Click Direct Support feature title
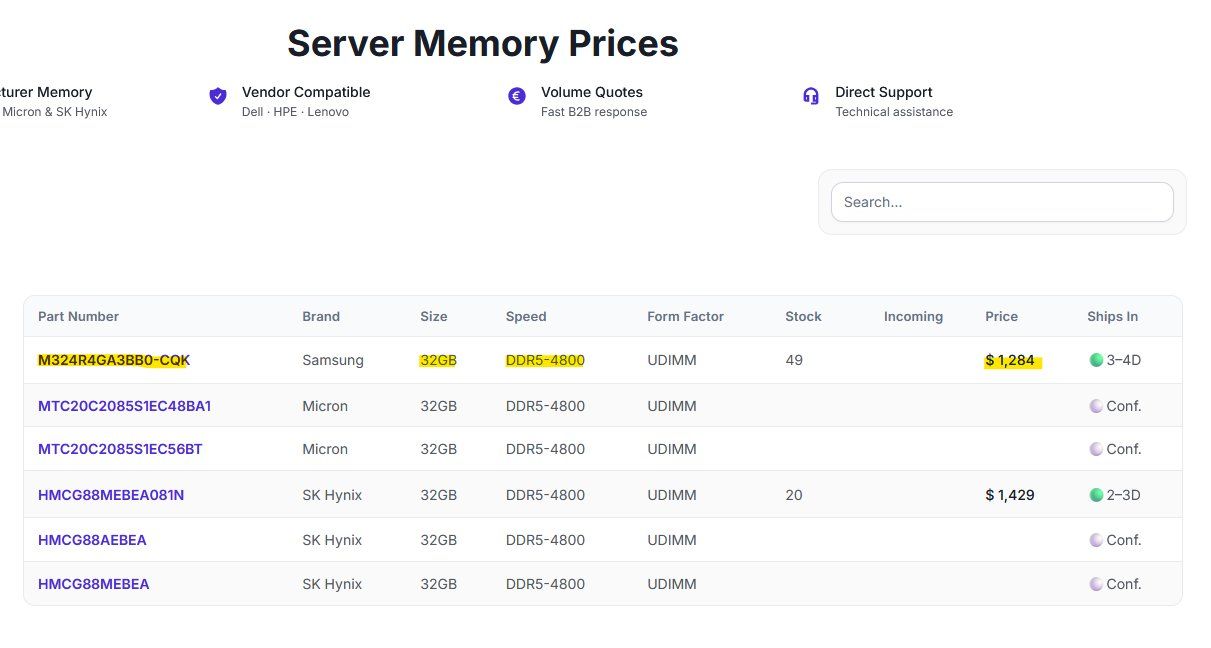This screenshot has height=648, width=1211. pos(884,92)
